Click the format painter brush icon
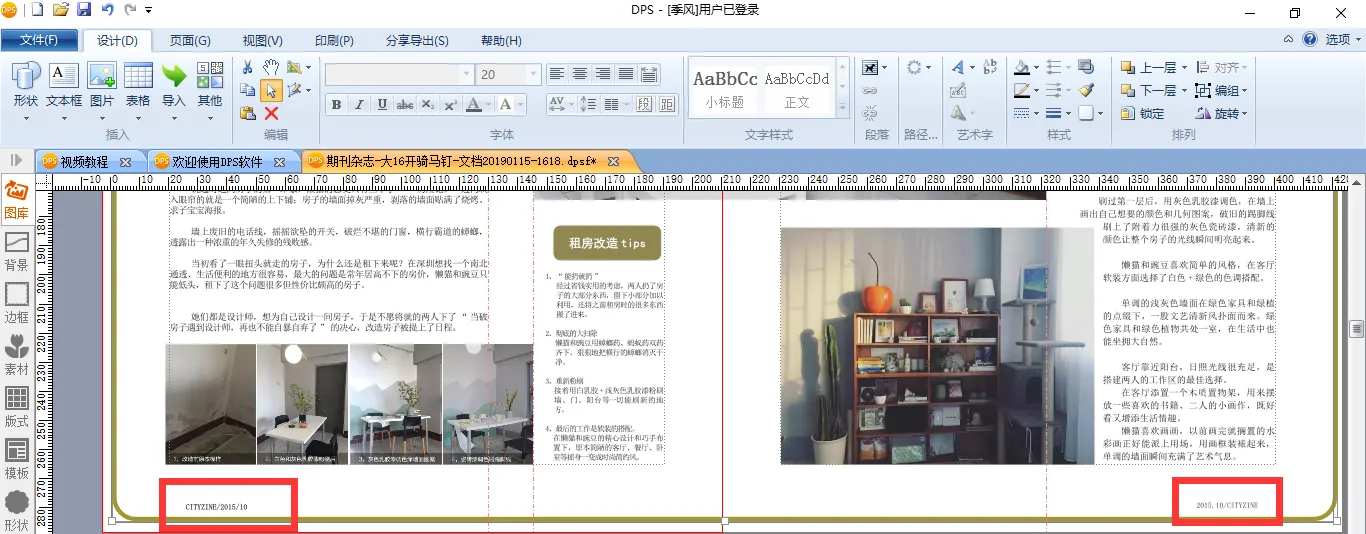Screen dimensions: 1366x534 1086,90
